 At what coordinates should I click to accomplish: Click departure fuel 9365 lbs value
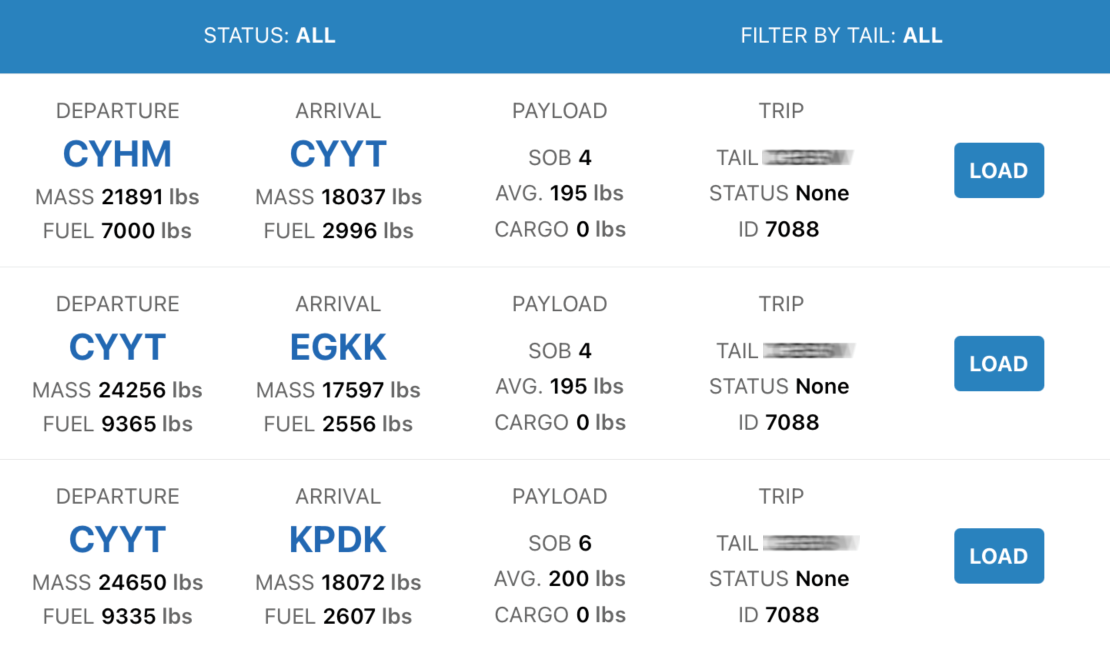pyautogui.click(x=118, y=424)
